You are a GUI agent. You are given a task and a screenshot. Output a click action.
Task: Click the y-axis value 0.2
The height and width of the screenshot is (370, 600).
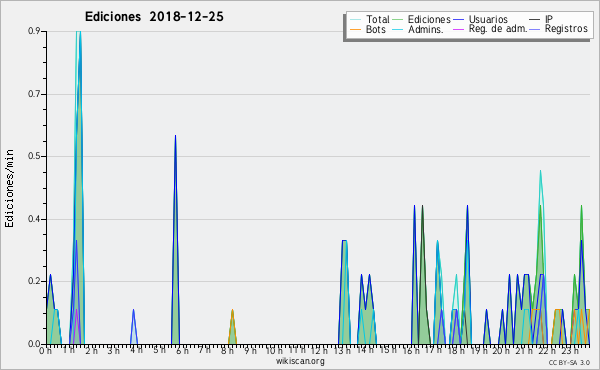(x=34, y=281)
